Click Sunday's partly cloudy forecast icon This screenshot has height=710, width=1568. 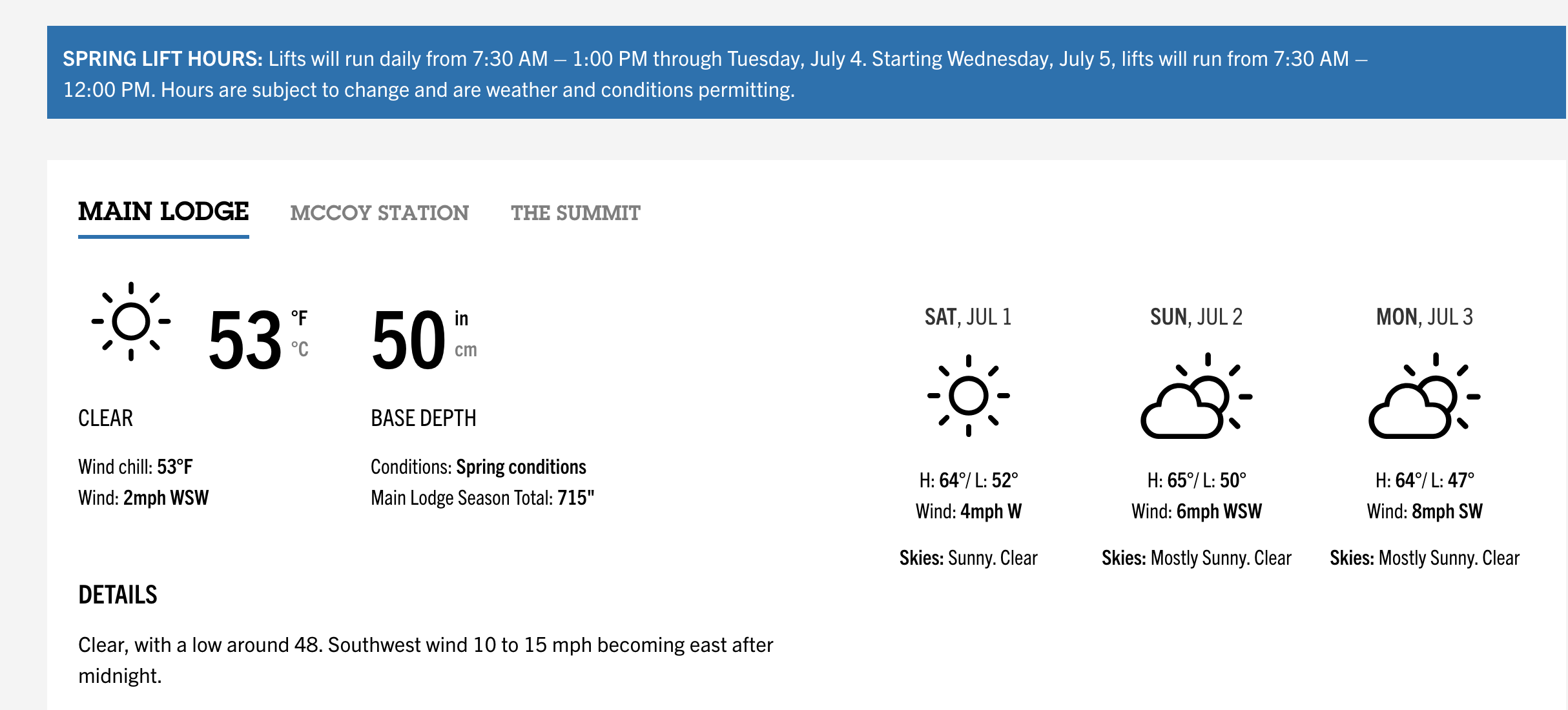(x=1197, y=396)
